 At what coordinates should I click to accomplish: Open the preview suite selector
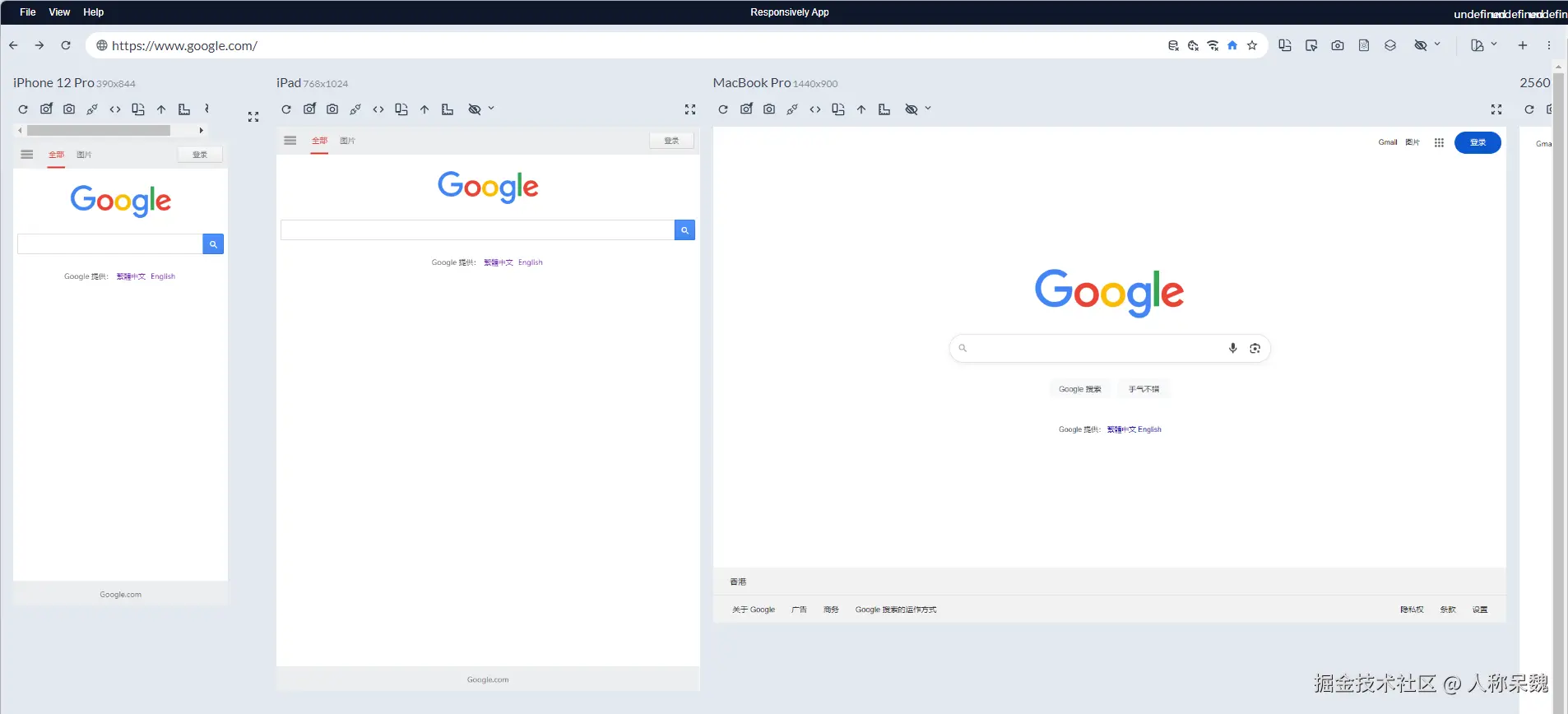pyautogui.click(x=1478, y=45)
